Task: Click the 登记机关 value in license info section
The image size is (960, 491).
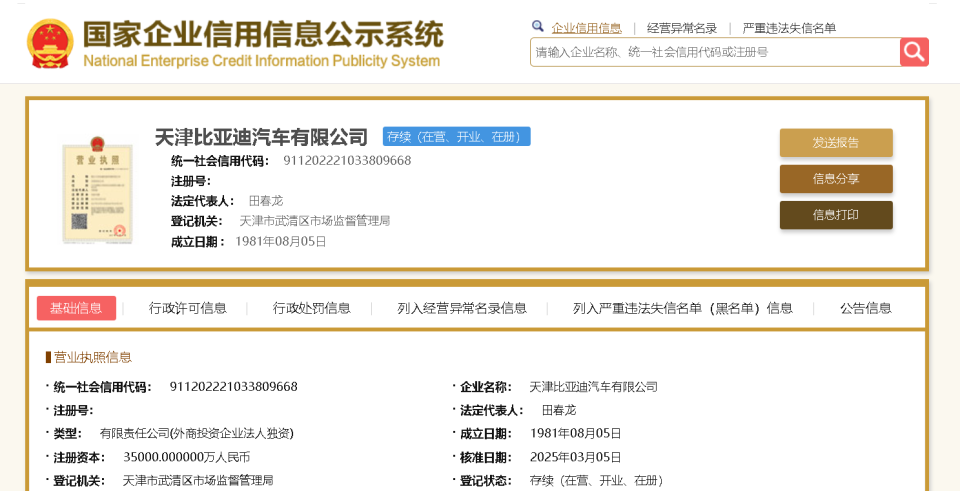Action: [x=198, y=481]
